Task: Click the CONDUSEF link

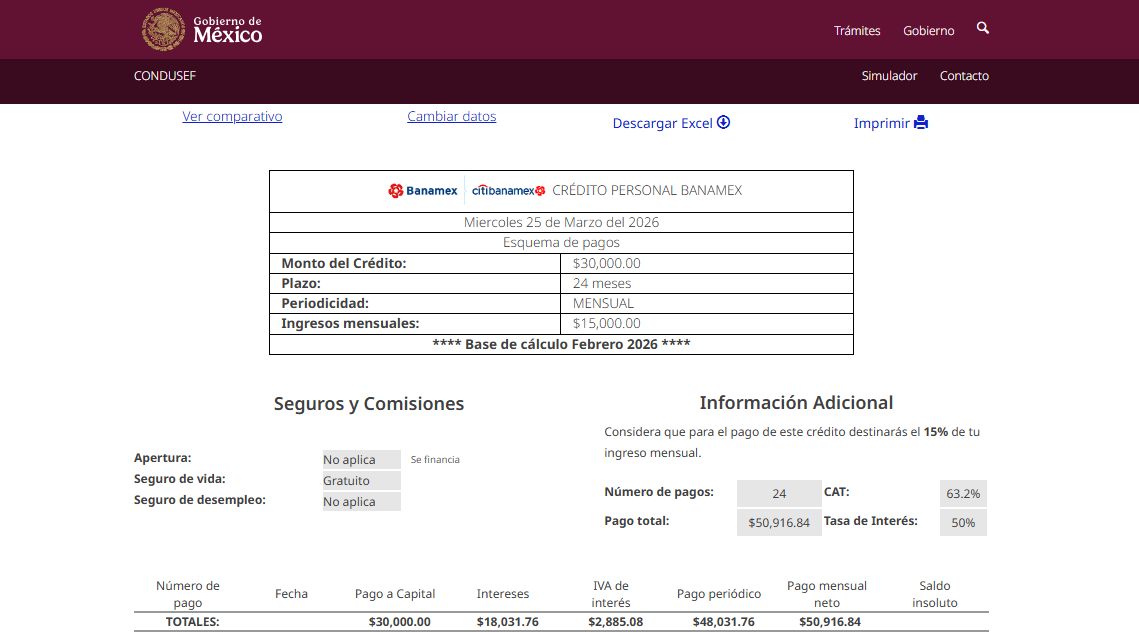Action: coord(165,76)
